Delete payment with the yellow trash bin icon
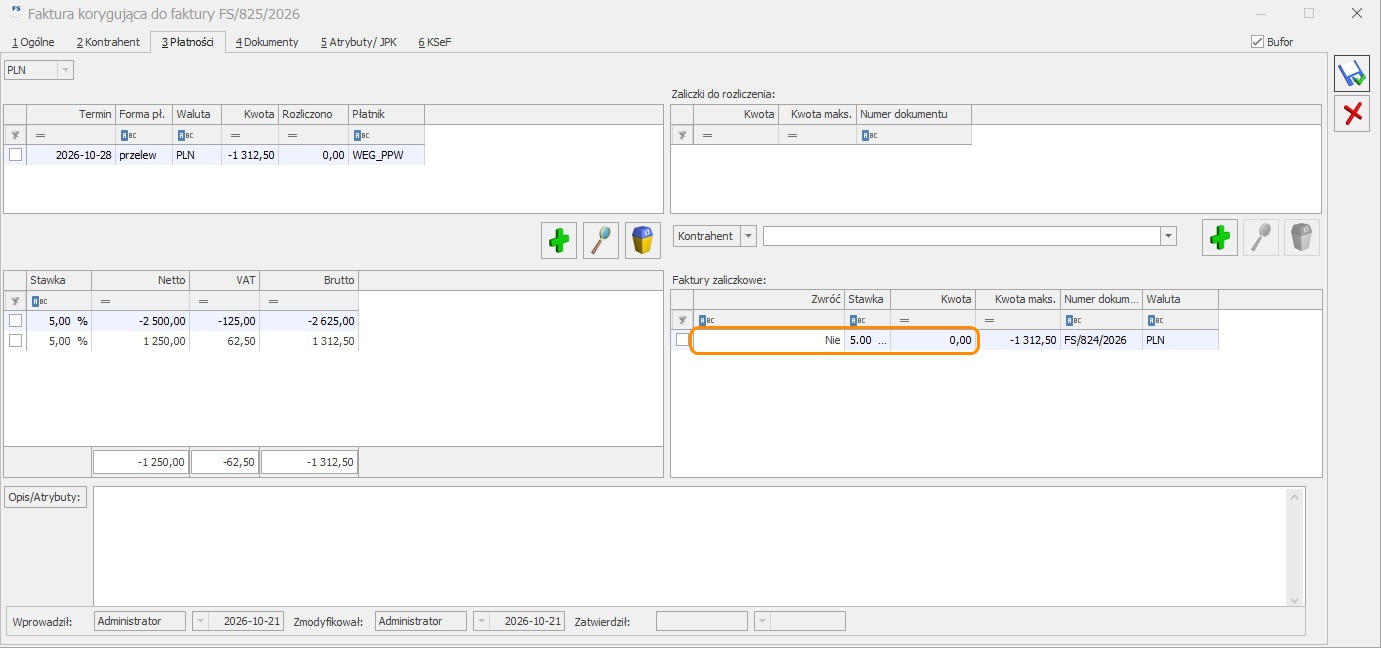Viewport: 1381px width, 648px height. click(644, 240)
